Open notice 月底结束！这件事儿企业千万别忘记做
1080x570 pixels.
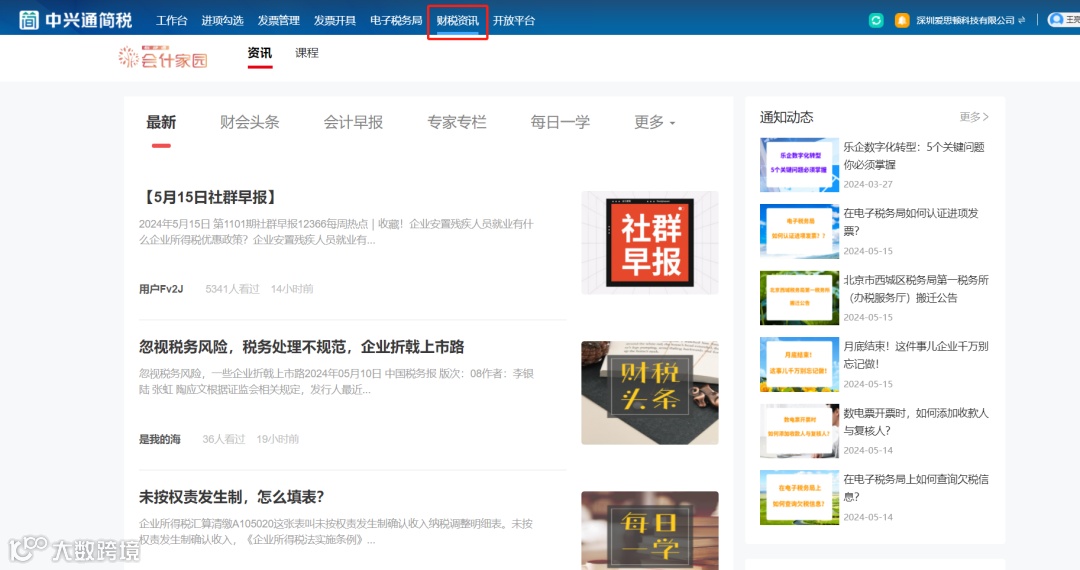pyautogui.click(x=916, y=355)
